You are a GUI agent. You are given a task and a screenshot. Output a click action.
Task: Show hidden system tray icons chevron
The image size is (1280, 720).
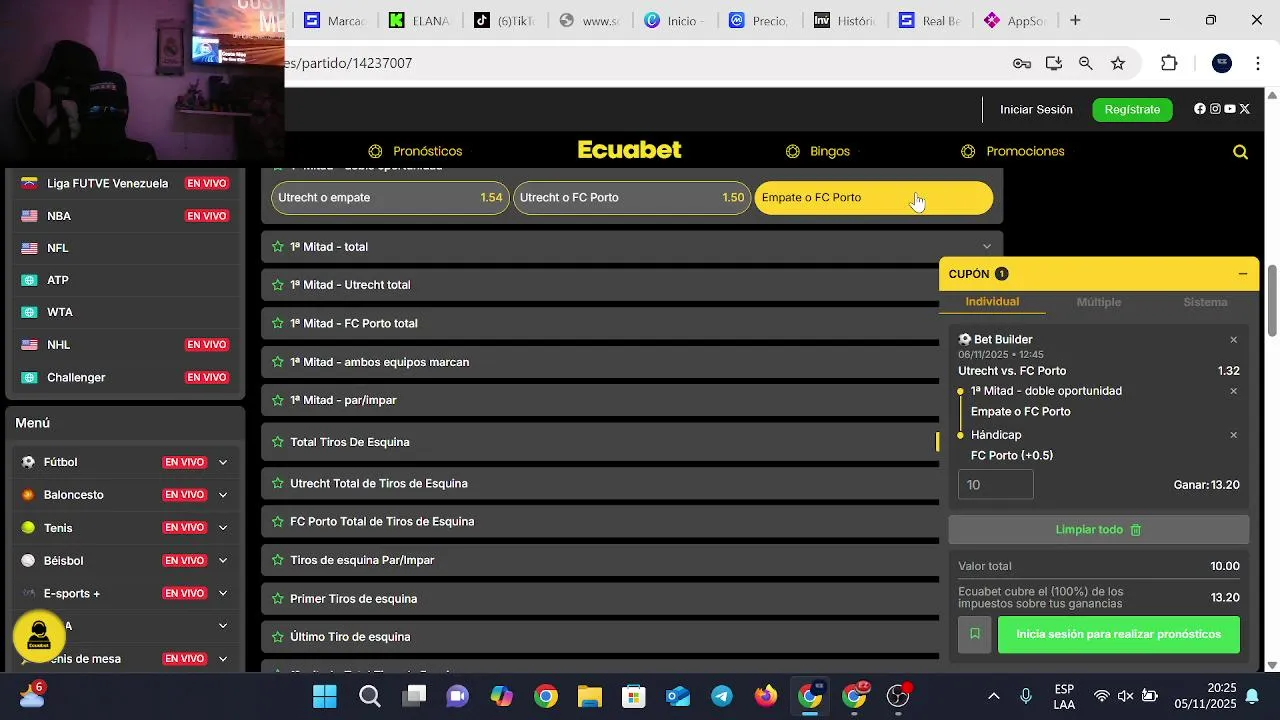coord(993,696)
